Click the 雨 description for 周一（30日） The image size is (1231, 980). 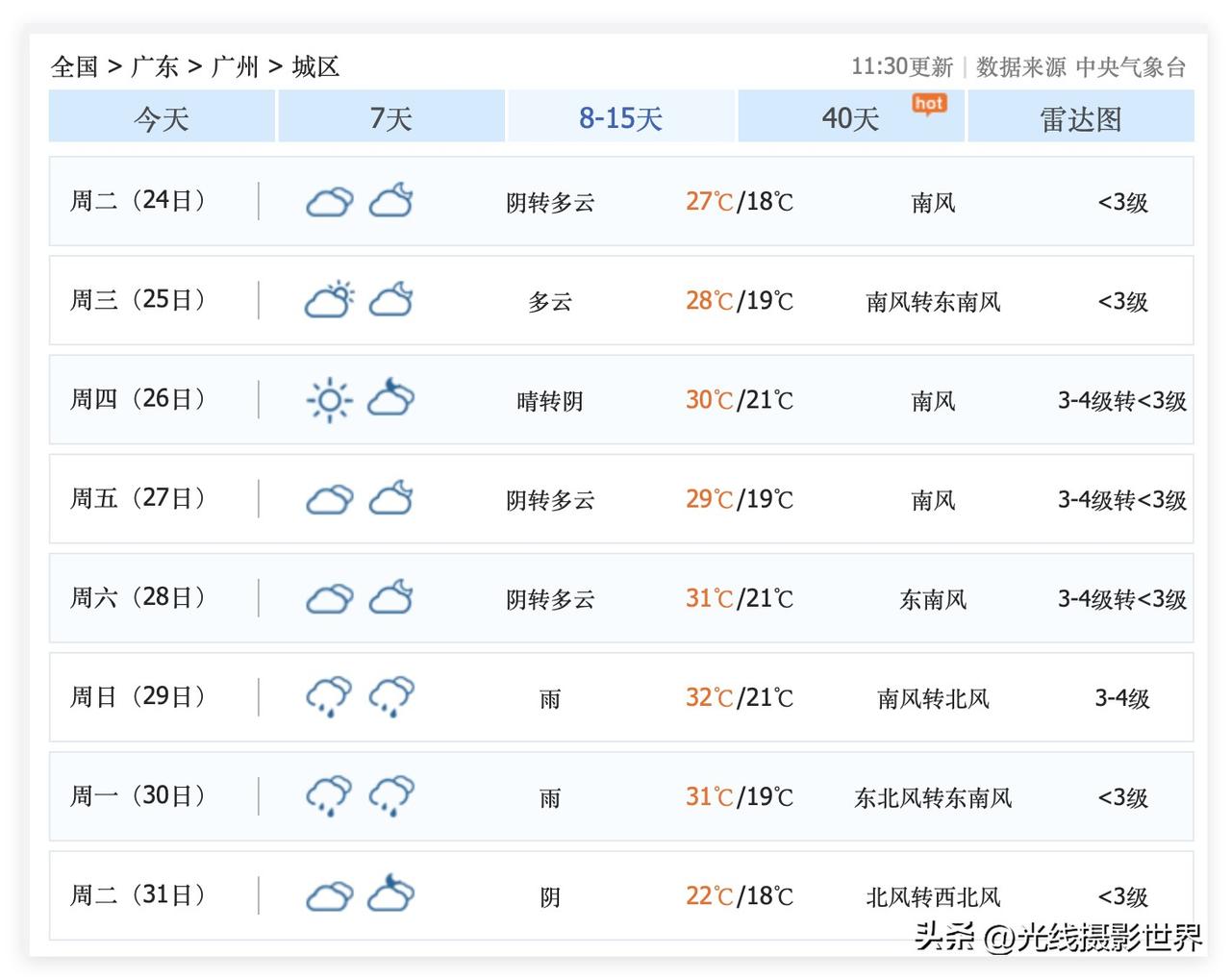[x=550, y=798]
